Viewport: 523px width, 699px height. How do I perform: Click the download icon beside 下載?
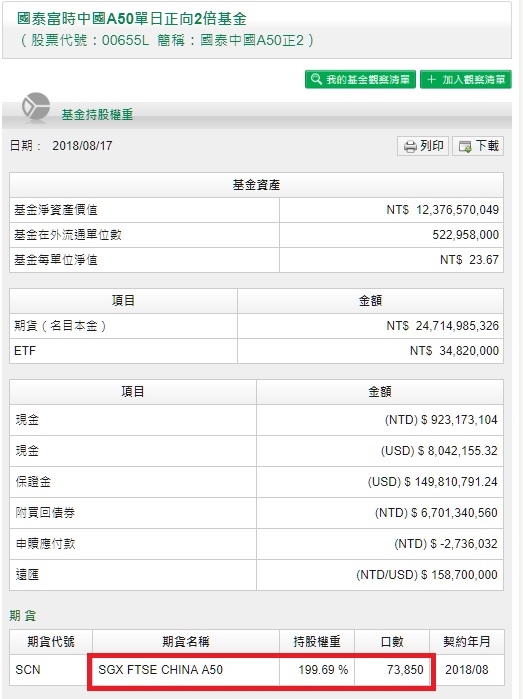tap(465, 147)
